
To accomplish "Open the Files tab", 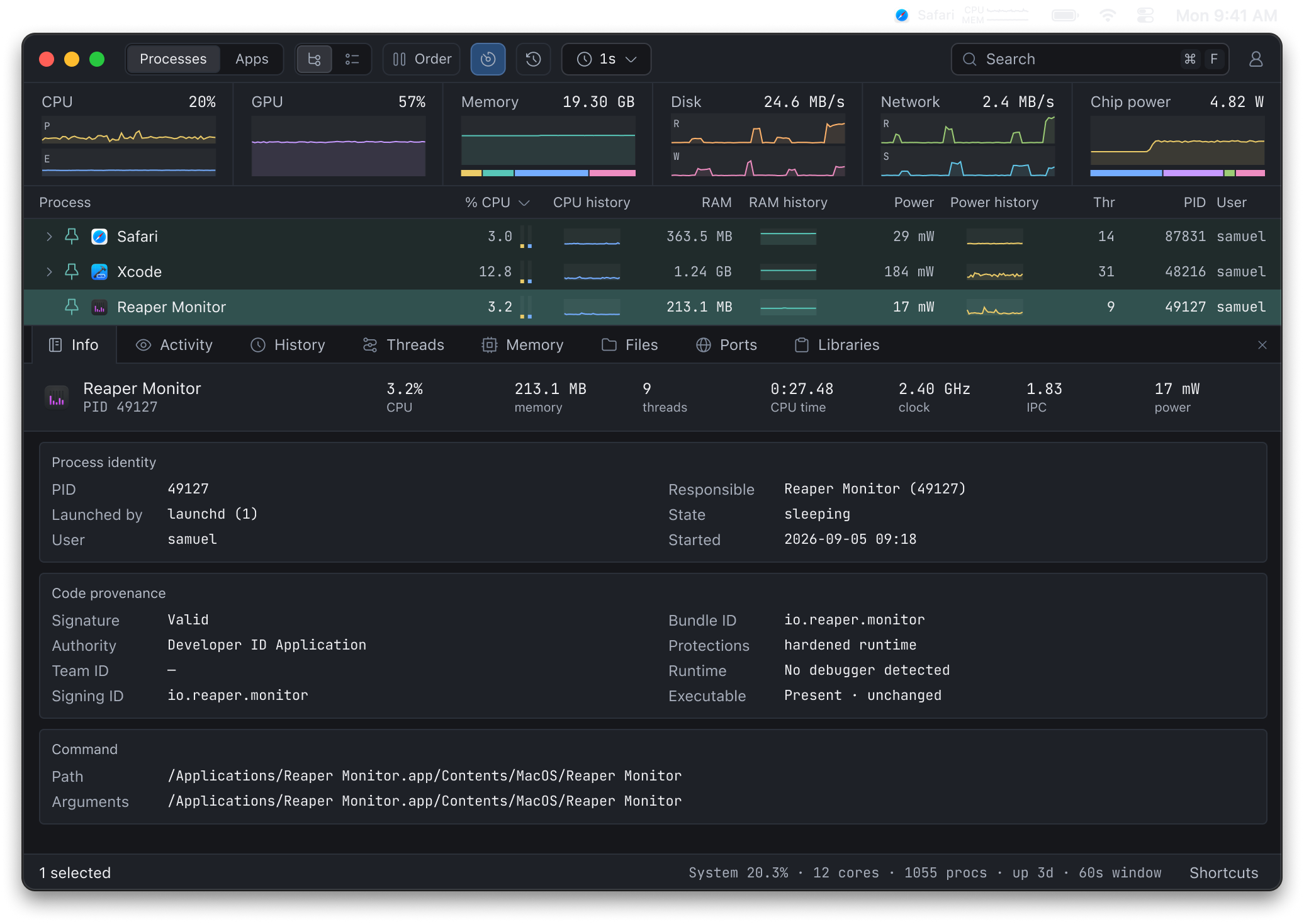I will pyautogui.click(x=629, y=345).
